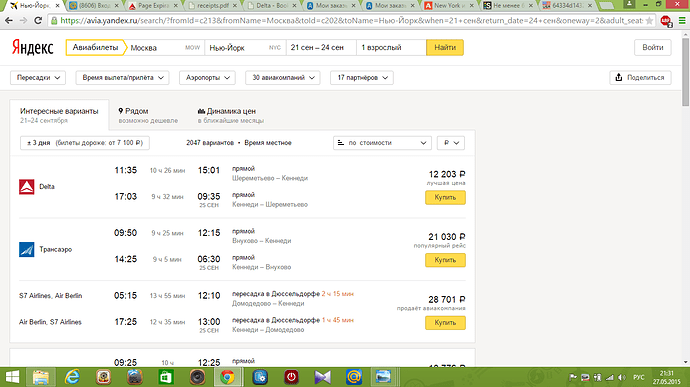Reload the page with the refresh icon
This screenshot has width=690, height=387.
(38, 20)
